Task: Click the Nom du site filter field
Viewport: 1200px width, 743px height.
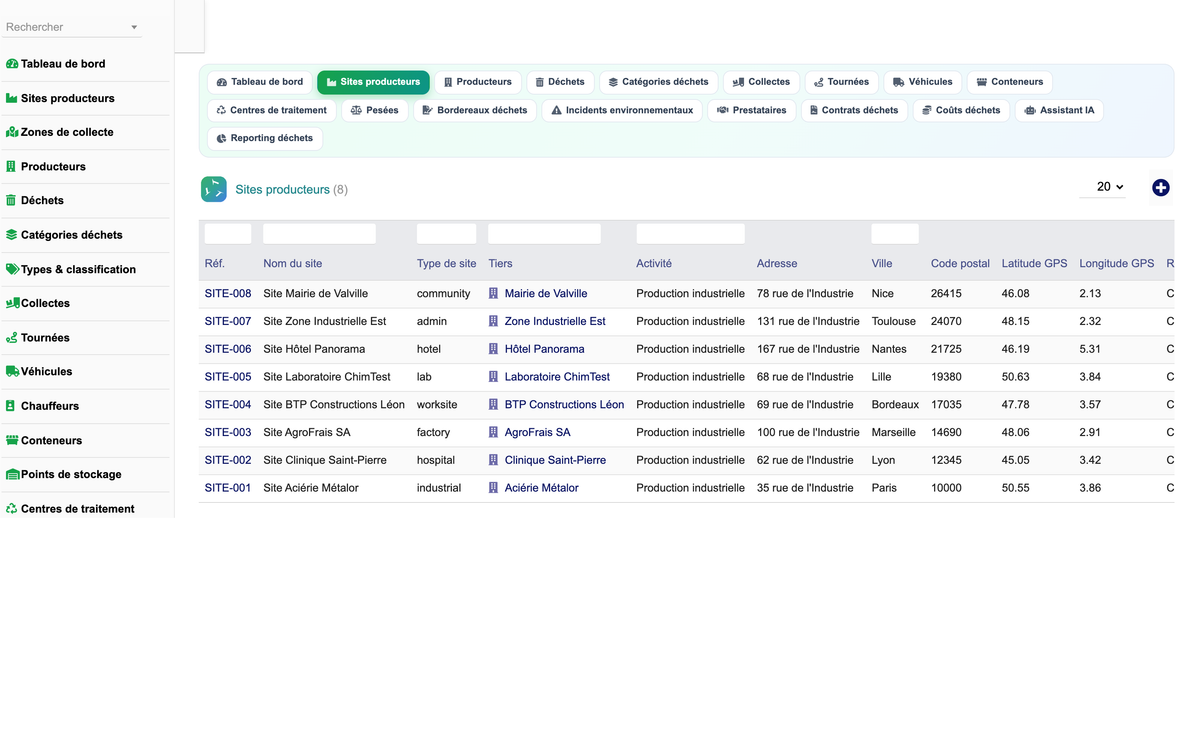Action: [319, 234]
